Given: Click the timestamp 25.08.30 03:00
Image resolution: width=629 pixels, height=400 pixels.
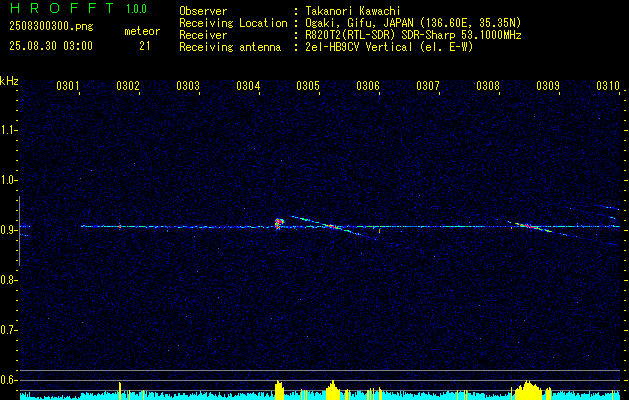Looking at the screenshot, I should 51,46.
